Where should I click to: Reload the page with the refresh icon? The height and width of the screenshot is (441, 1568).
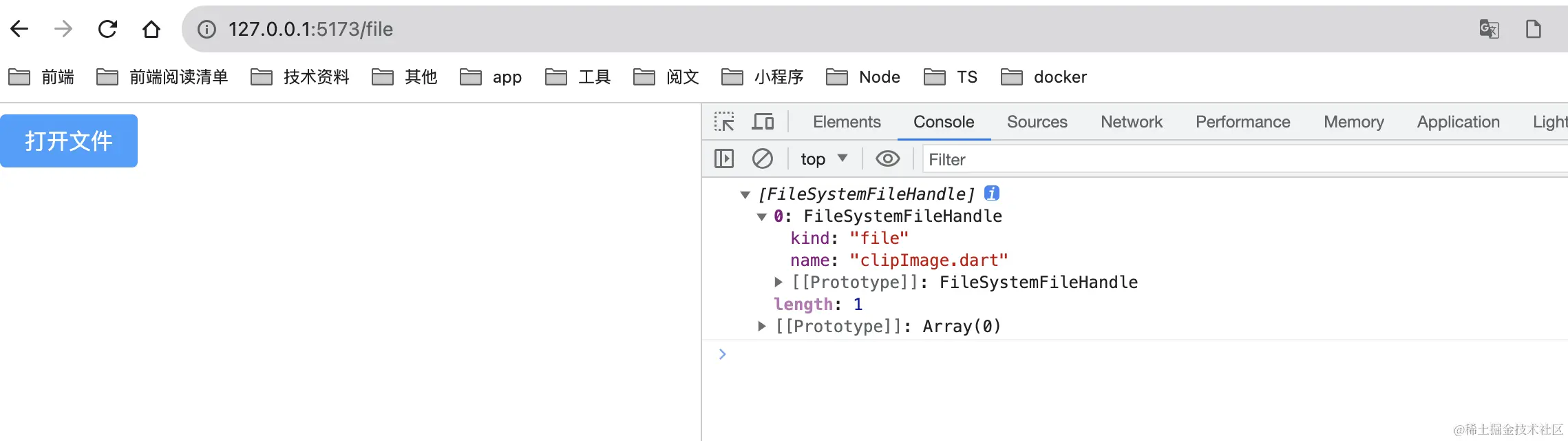tap(107, 29)
